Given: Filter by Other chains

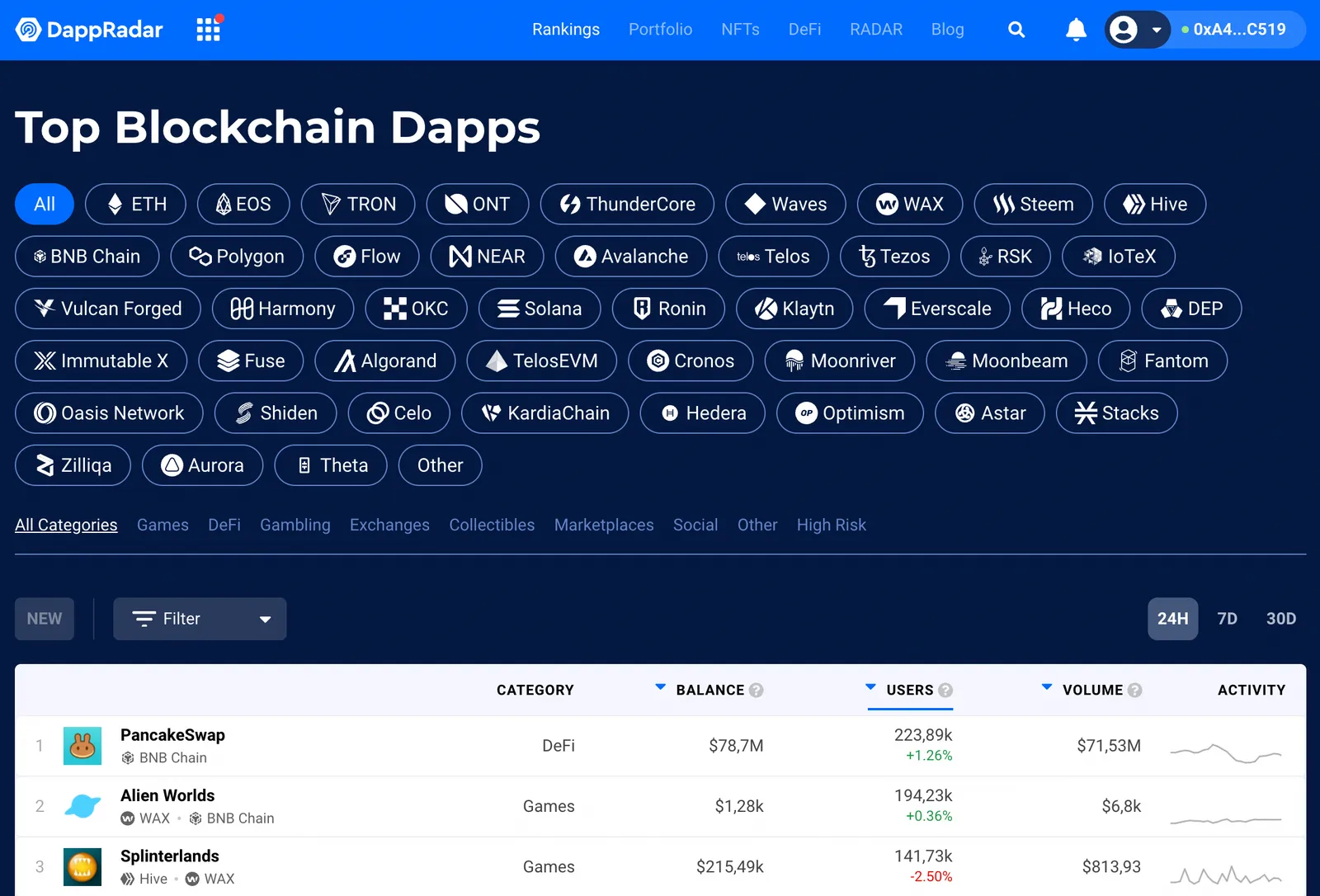Looking at the screenshot, I should [x=440, y=465].
